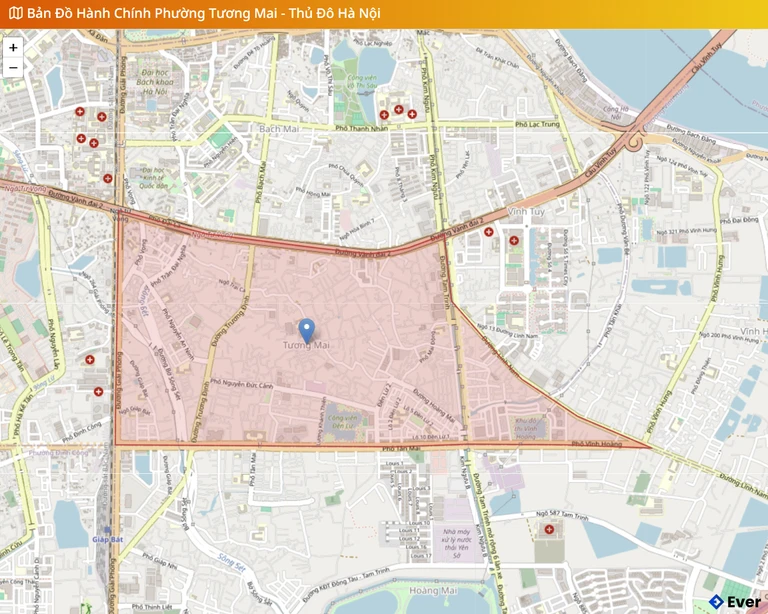Click the zoom in plus button

tap(13, 47)
